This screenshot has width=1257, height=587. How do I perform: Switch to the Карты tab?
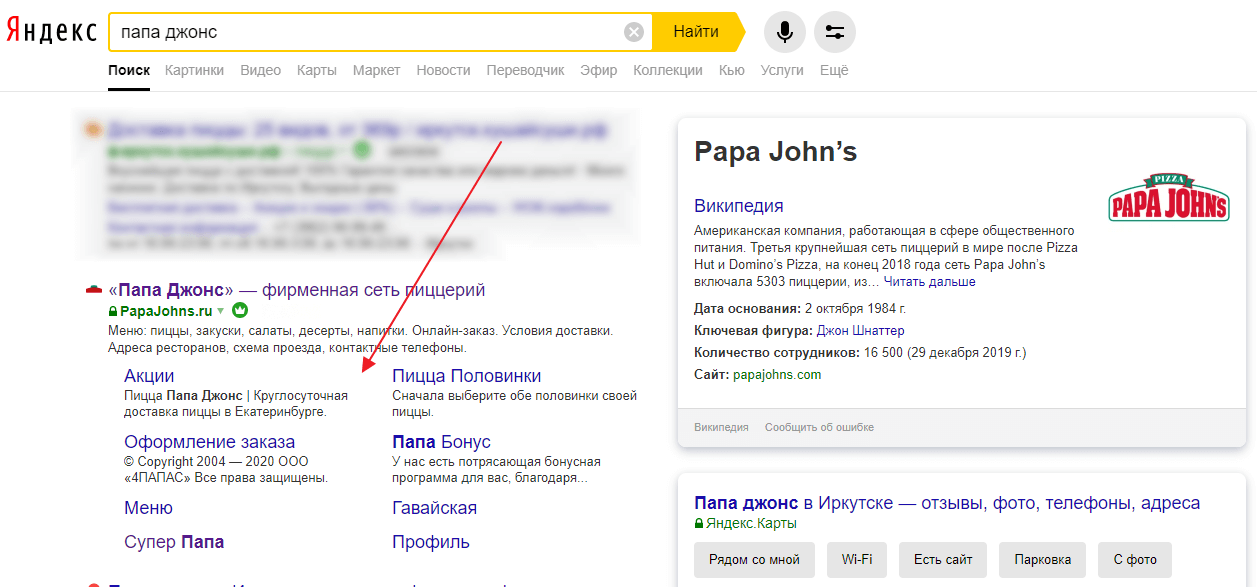(x=316, y=70)
